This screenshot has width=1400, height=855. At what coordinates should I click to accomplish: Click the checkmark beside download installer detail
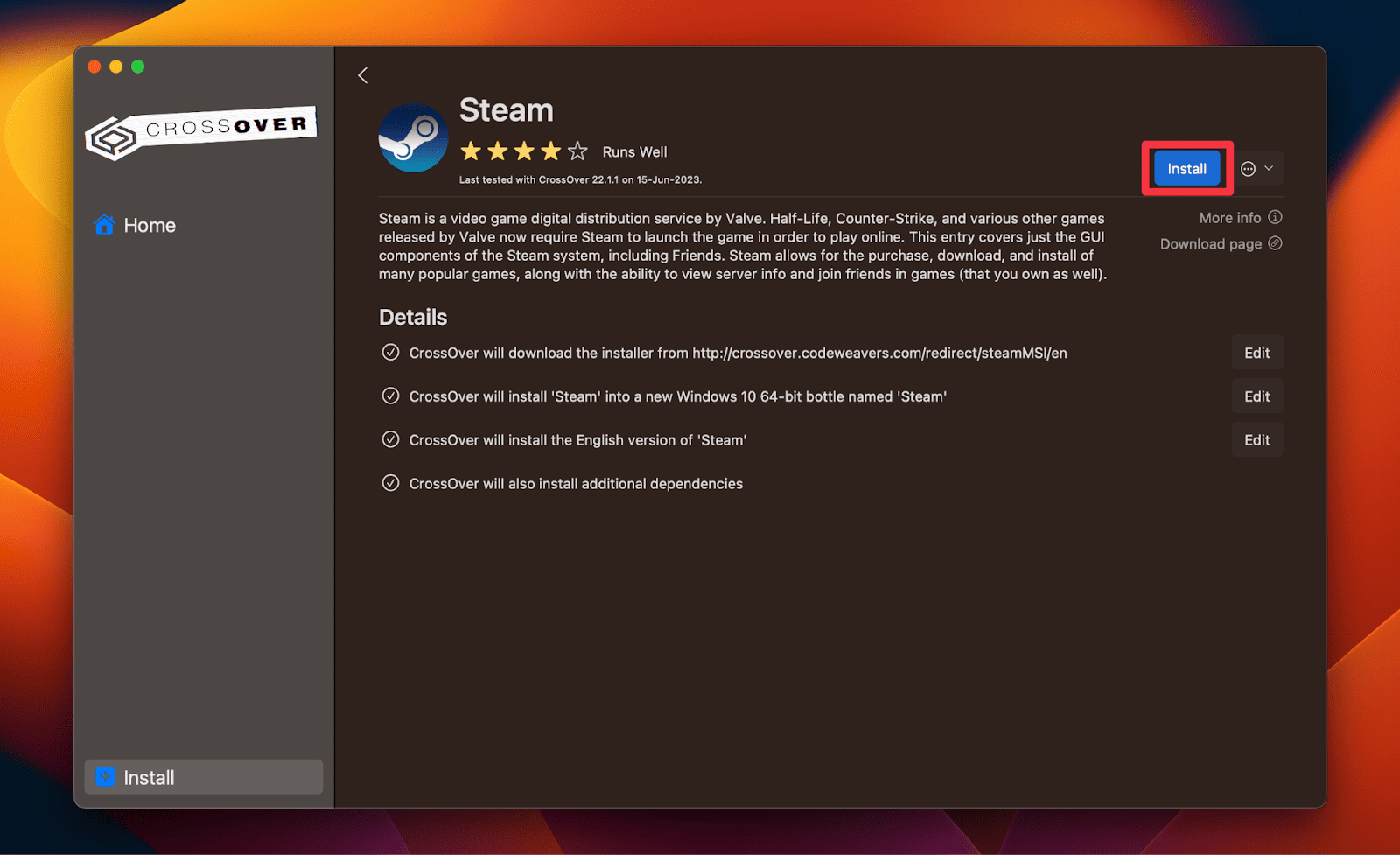[x=390, y=352]
